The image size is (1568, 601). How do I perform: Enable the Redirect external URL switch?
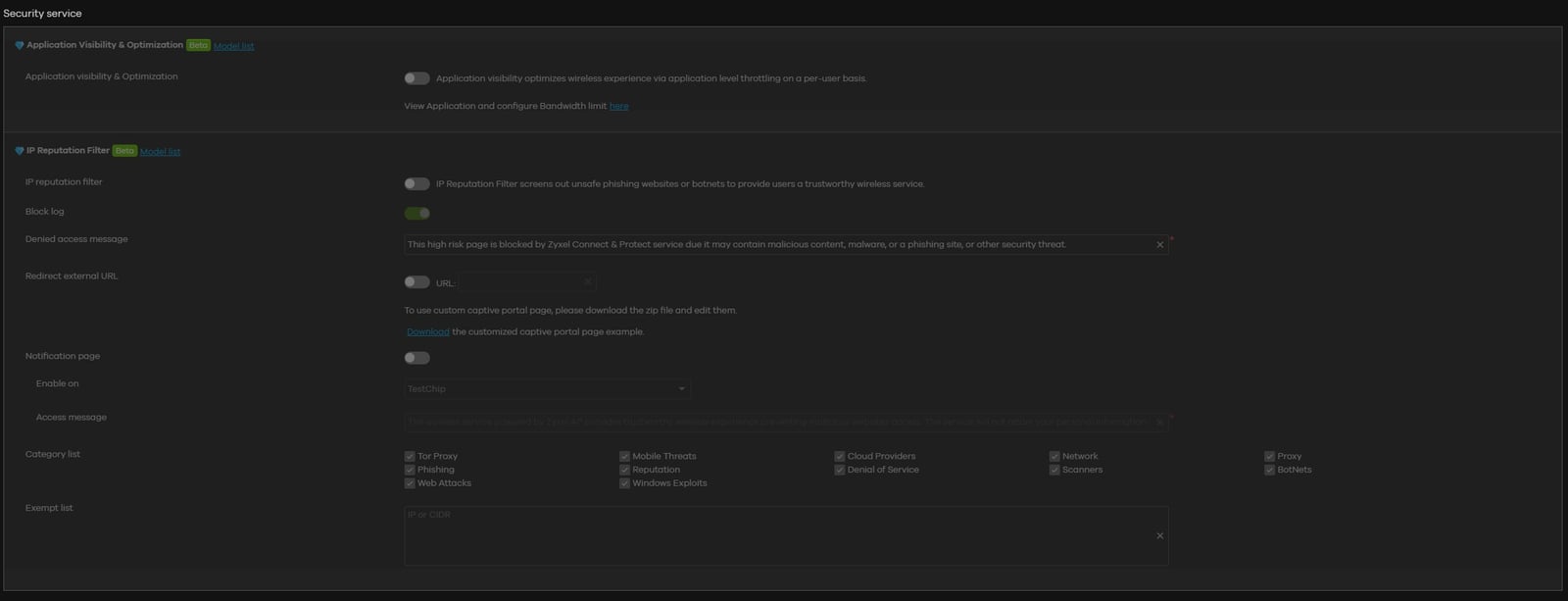coord(416,282)
